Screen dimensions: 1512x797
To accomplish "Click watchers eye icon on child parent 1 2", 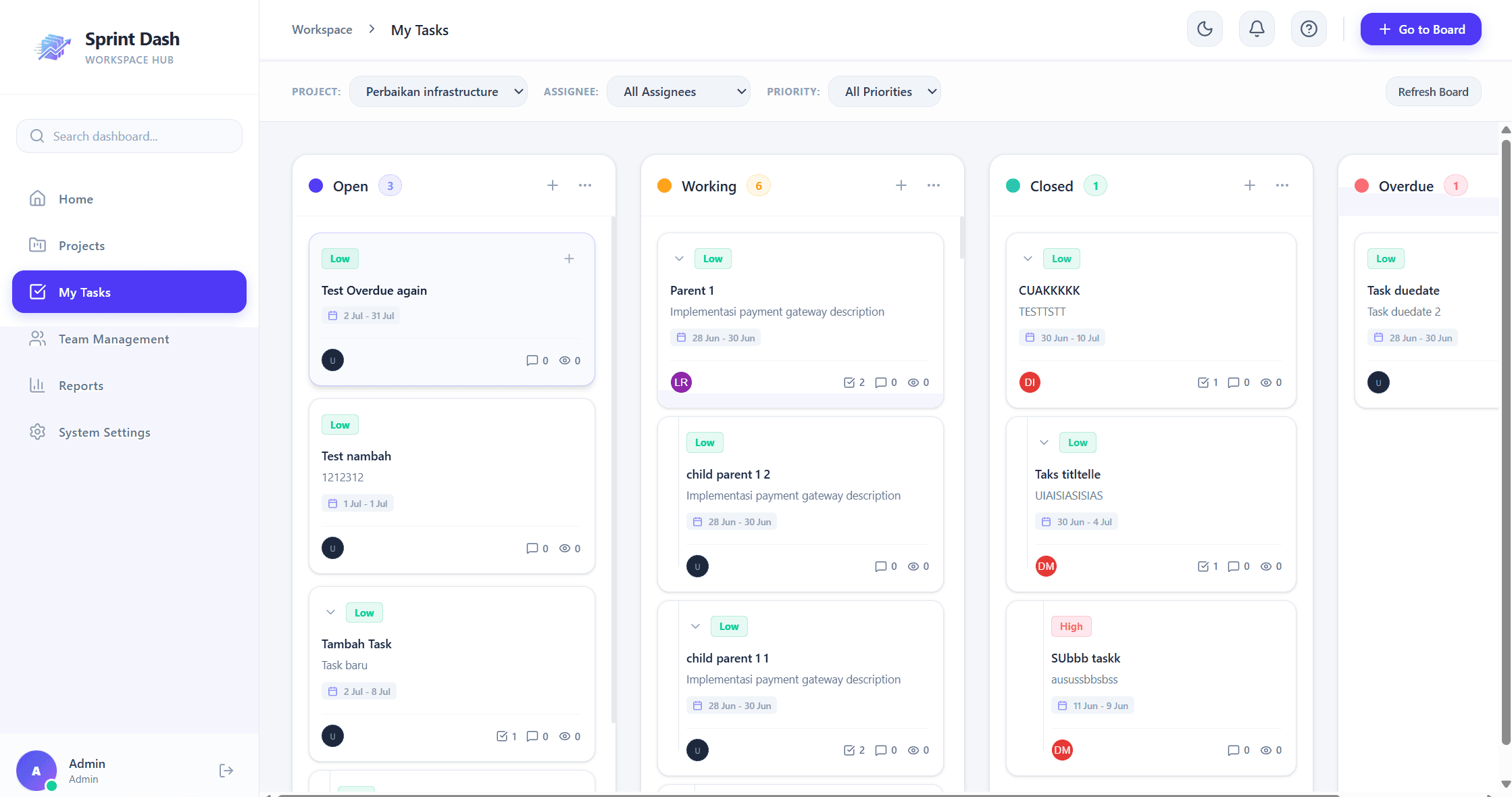I will click(x=913, y=566).
